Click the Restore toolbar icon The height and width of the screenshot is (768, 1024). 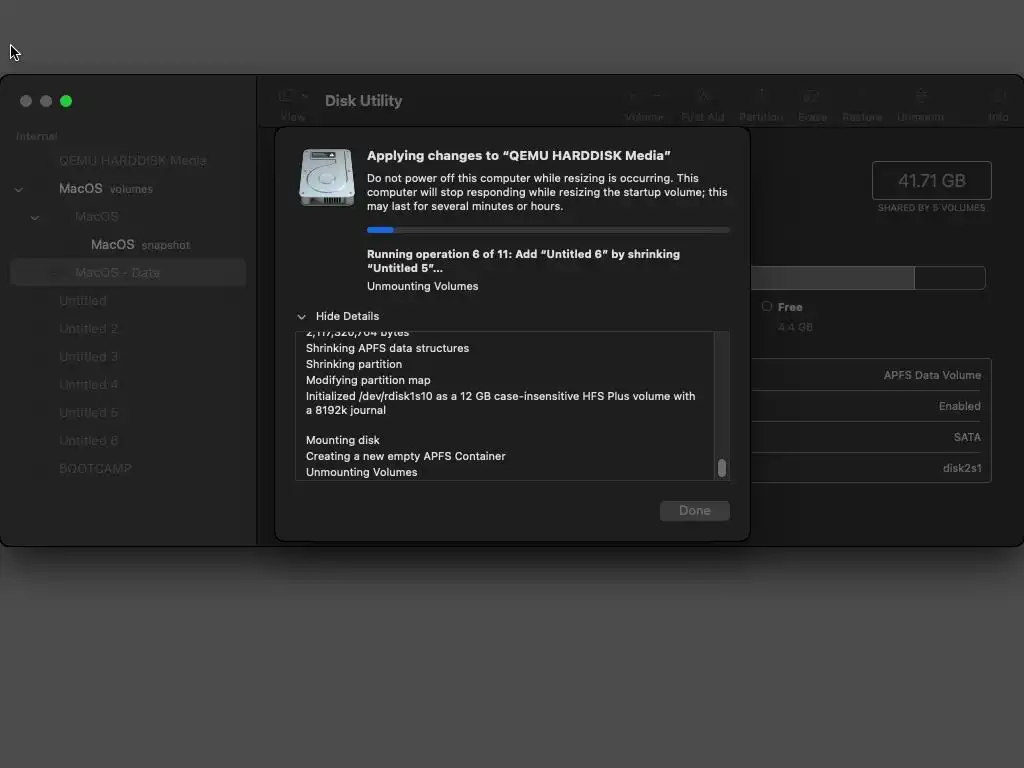(x=862, y=105)
